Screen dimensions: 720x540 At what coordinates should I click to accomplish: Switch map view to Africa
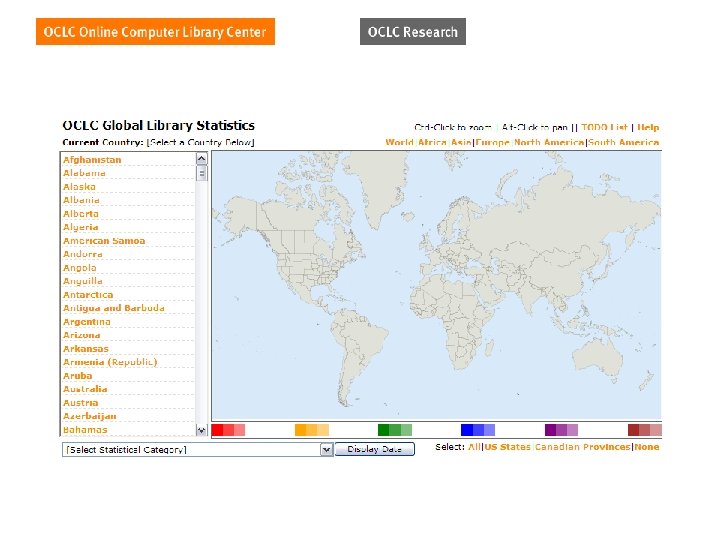[x=432, y=142]
